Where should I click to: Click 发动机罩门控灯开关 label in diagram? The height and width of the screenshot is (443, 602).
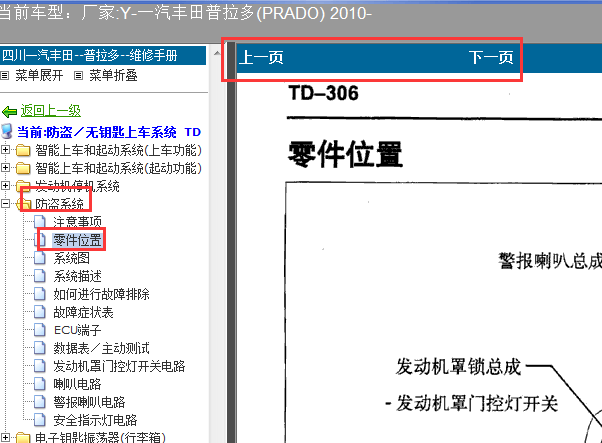click(x=476, y=403)
